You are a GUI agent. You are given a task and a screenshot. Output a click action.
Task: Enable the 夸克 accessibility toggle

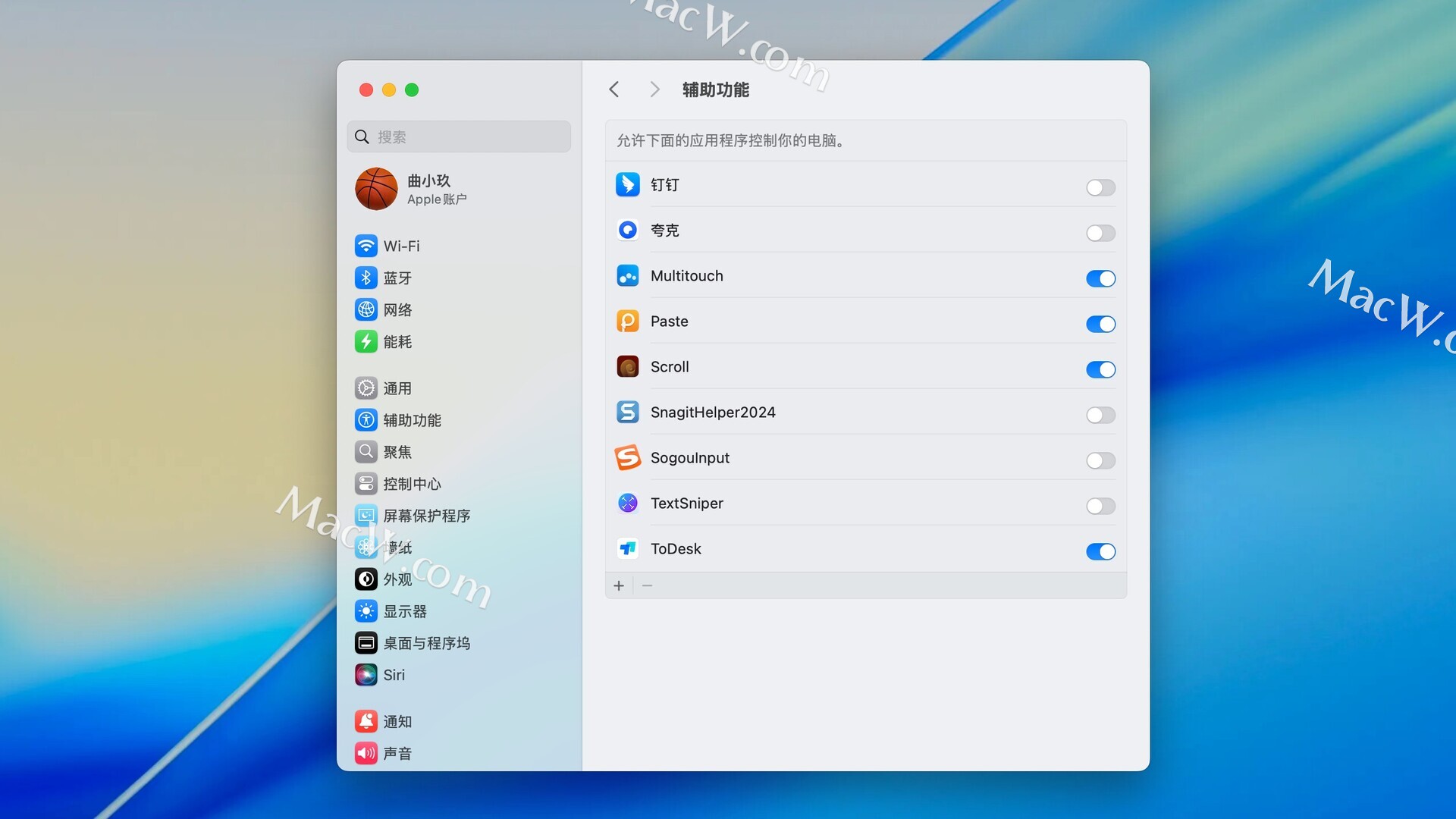point(1100,233)
